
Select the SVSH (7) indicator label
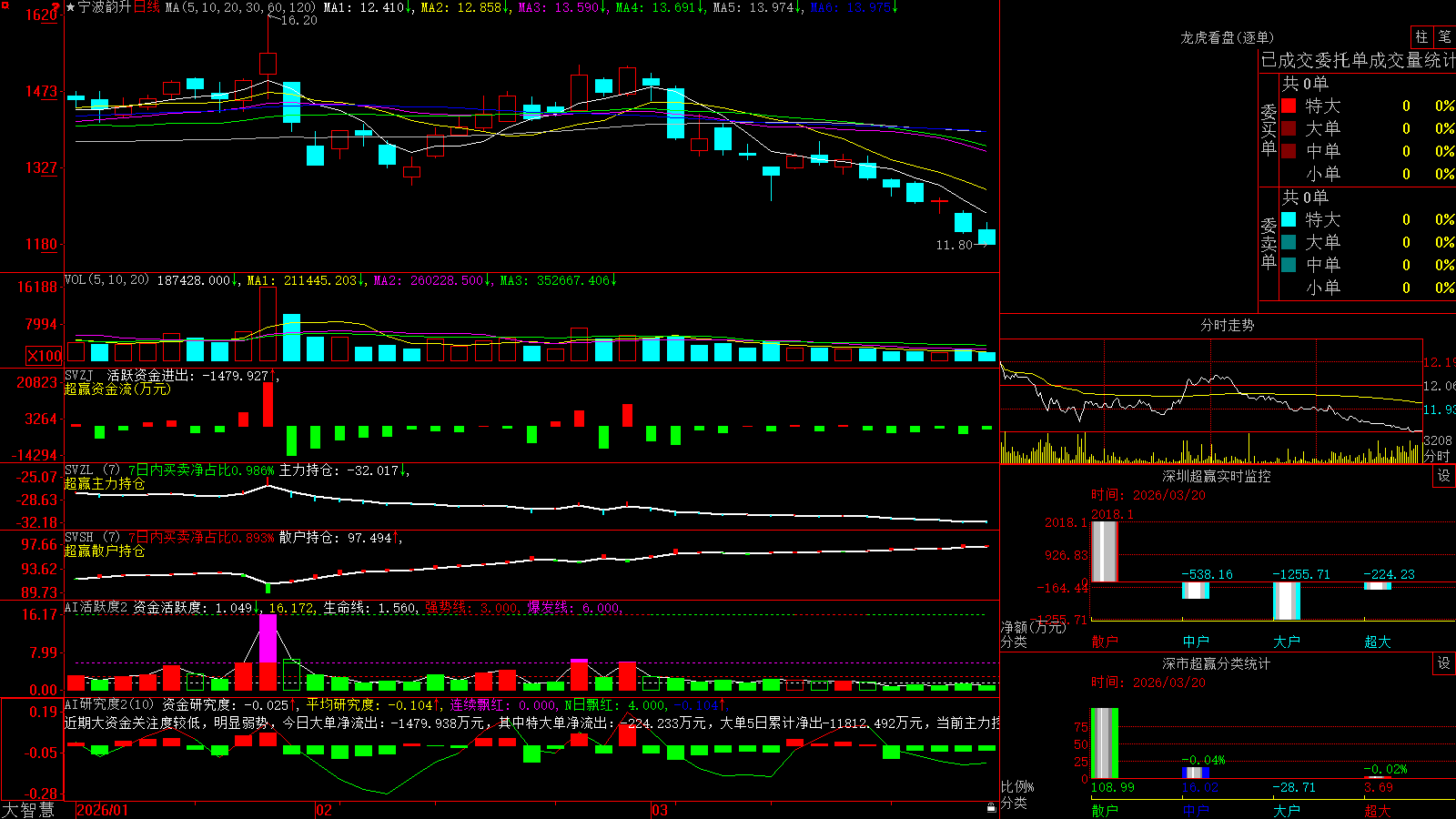(x=92, y=538)
